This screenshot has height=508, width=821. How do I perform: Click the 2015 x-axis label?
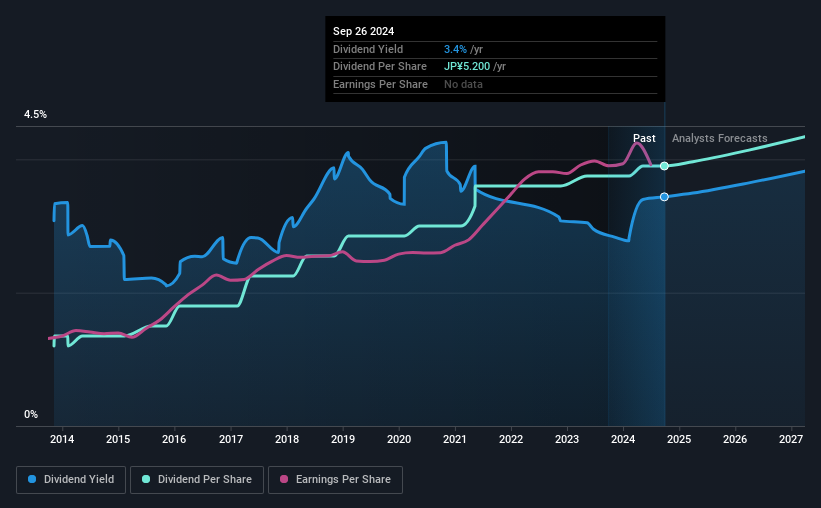pos(118,439)
